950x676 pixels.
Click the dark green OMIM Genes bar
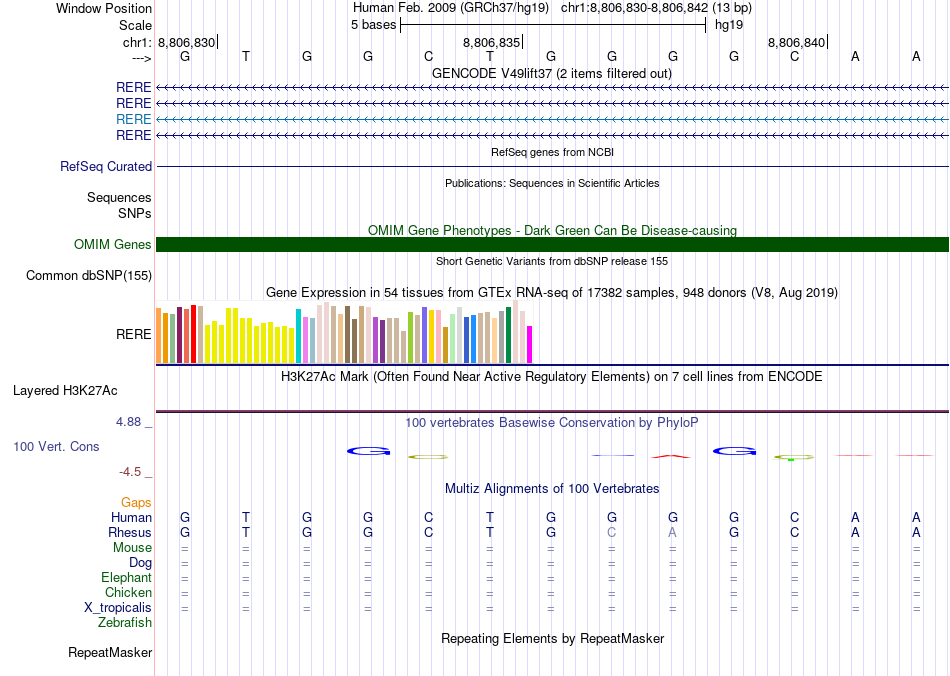coord(552,244)
